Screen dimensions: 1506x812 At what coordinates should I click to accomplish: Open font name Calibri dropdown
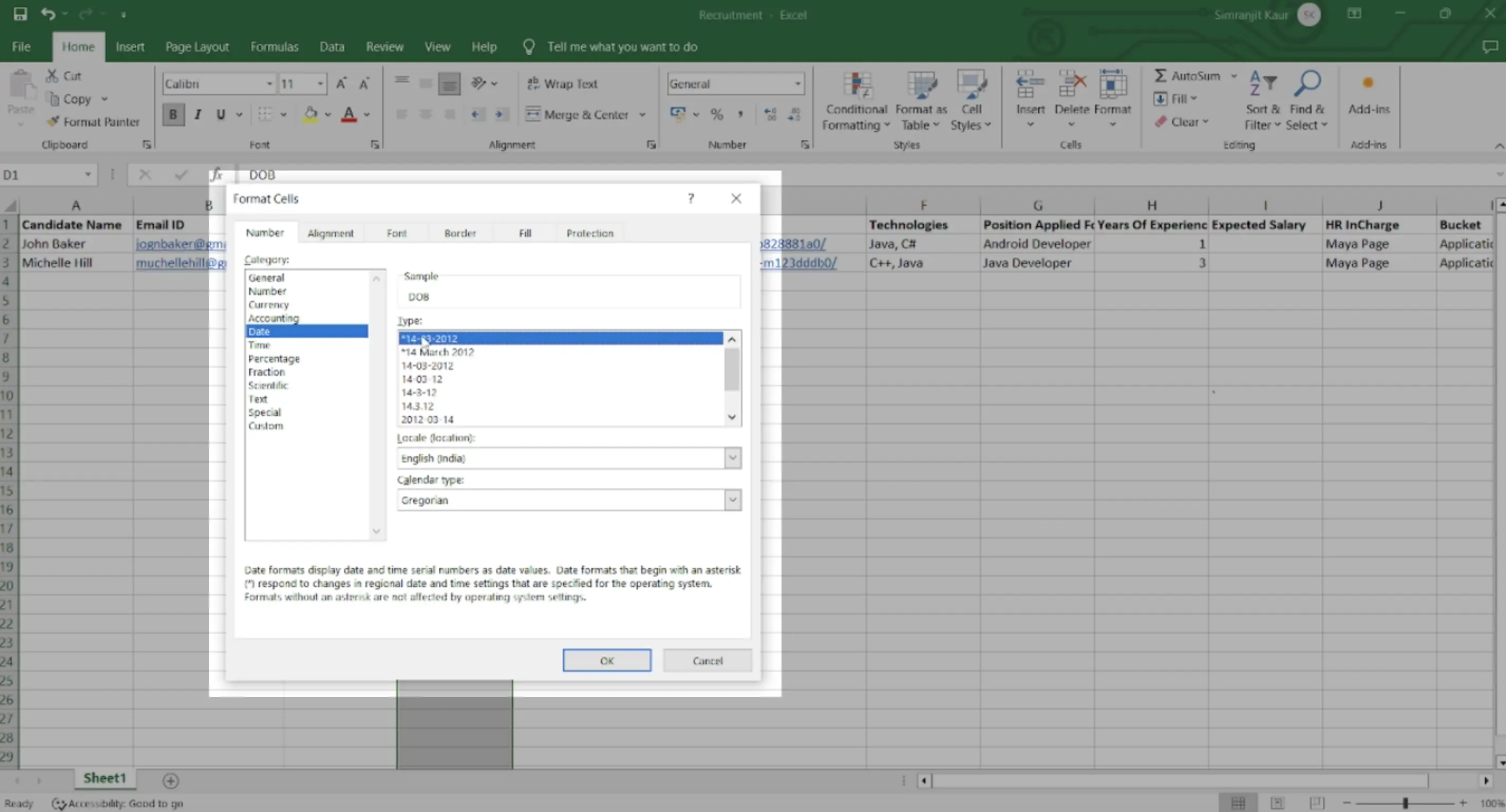269,83
